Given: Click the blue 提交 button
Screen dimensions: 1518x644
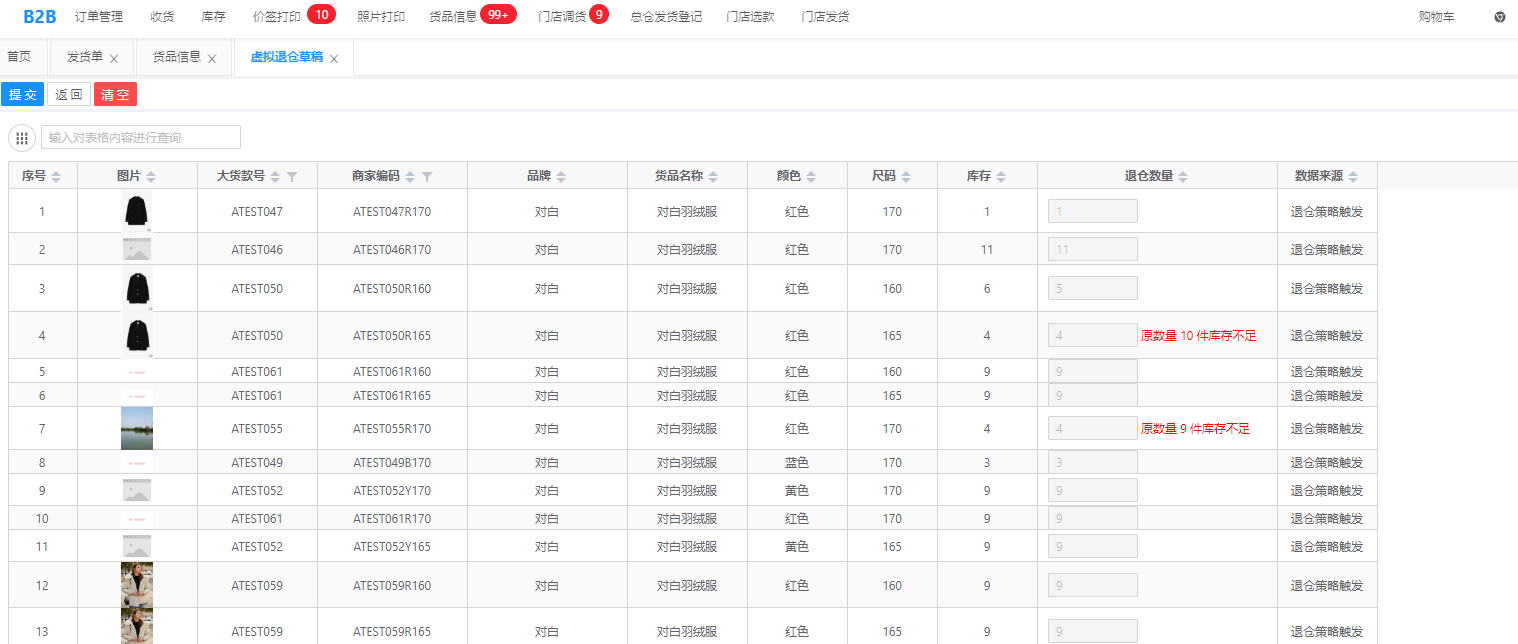Looking at the screenshot, I should (x=22, y=95).
